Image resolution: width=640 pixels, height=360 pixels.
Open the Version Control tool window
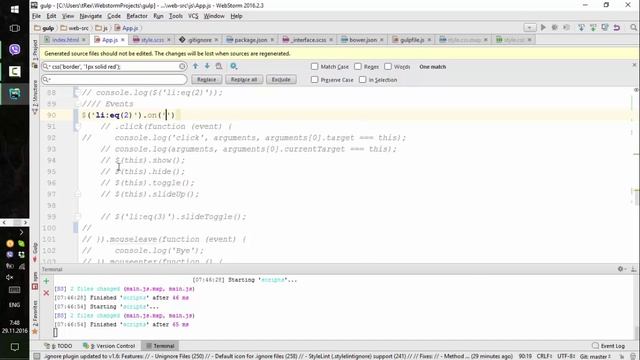109,346
